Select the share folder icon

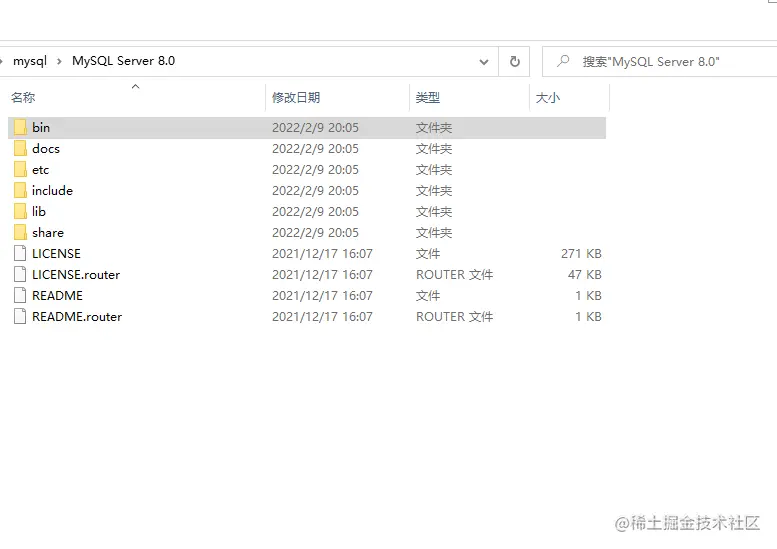tap(20, 232)
